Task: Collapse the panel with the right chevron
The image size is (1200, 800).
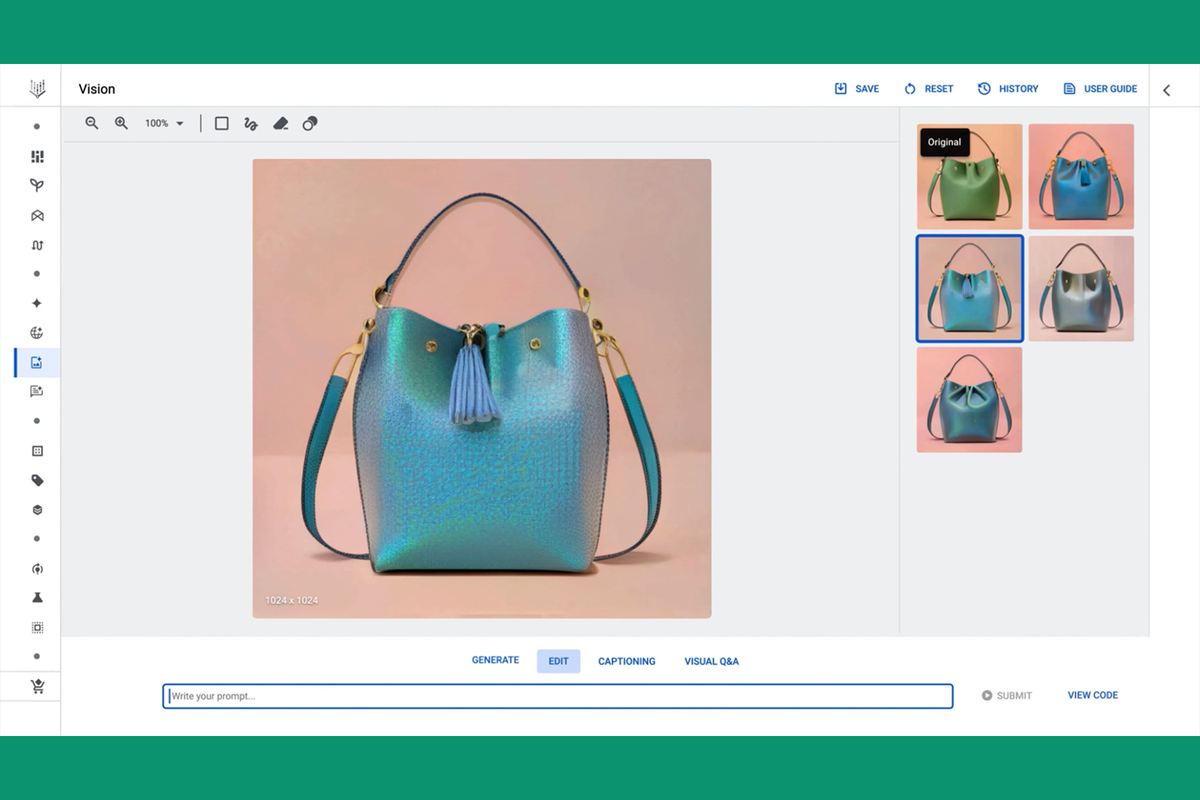Action: pyautogui.click(x=1166, y=89)
